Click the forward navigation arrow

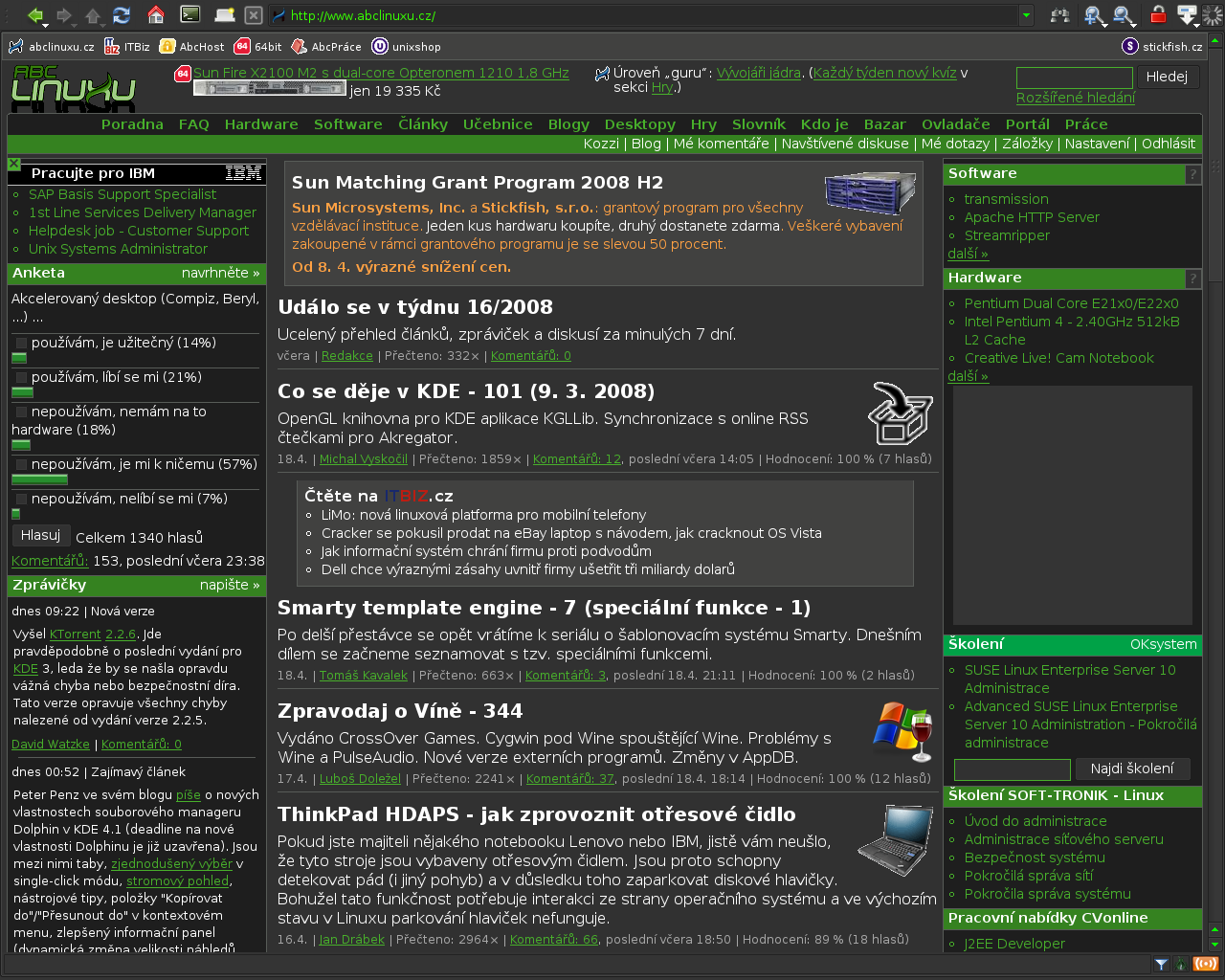63,15
